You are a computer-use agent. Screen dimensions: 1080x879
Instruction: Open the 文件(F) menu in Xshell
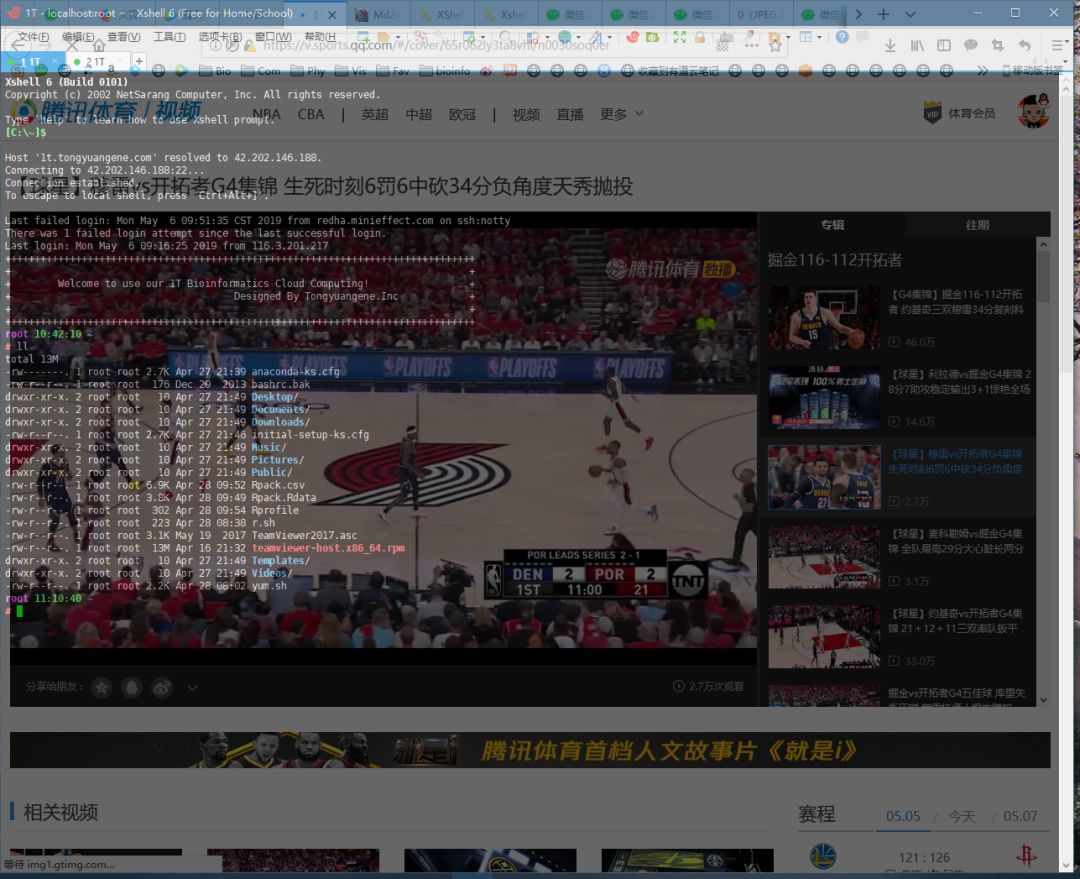[32, 37]
